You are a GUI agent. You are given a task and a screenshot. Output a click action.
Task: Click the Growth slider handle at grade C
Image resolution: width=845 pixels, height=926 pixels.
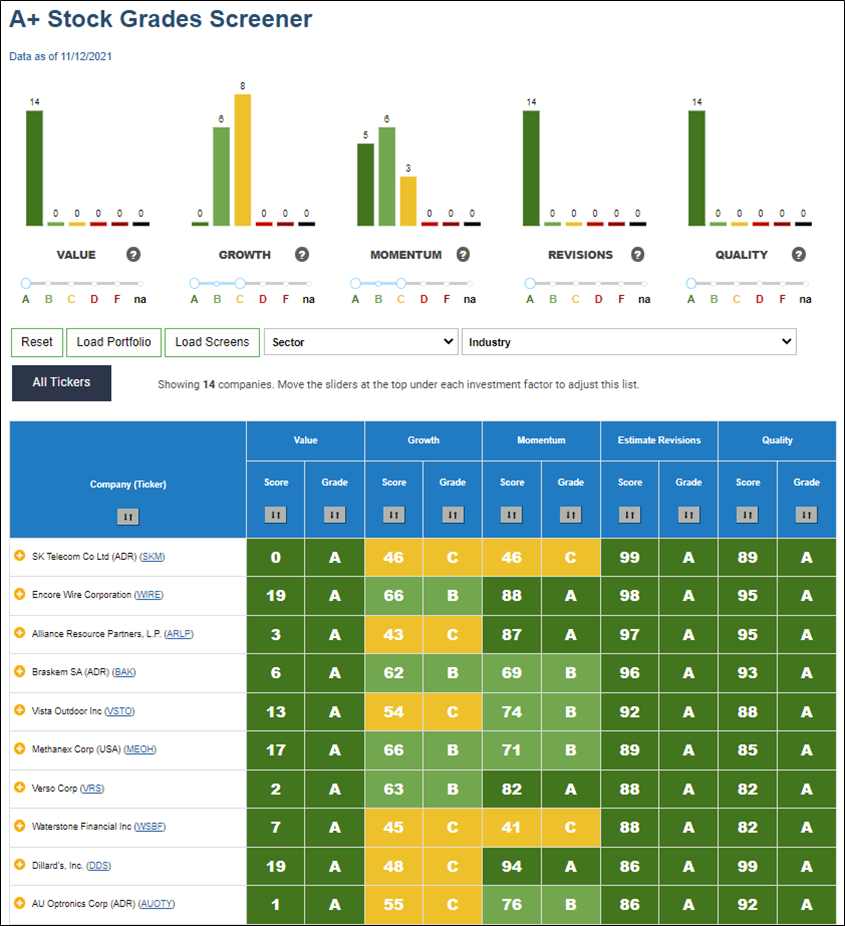click(239, 283)
